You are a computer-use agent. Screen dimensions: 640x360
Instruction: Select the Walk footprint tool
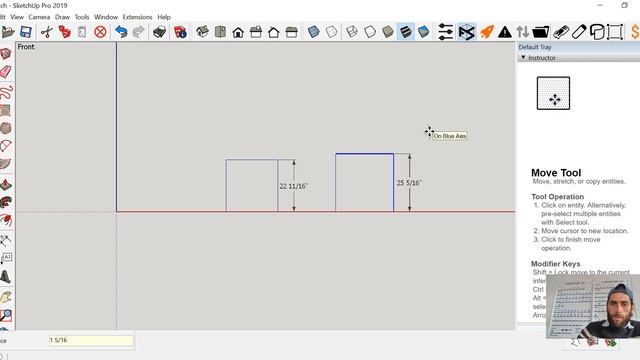point(5,277)
